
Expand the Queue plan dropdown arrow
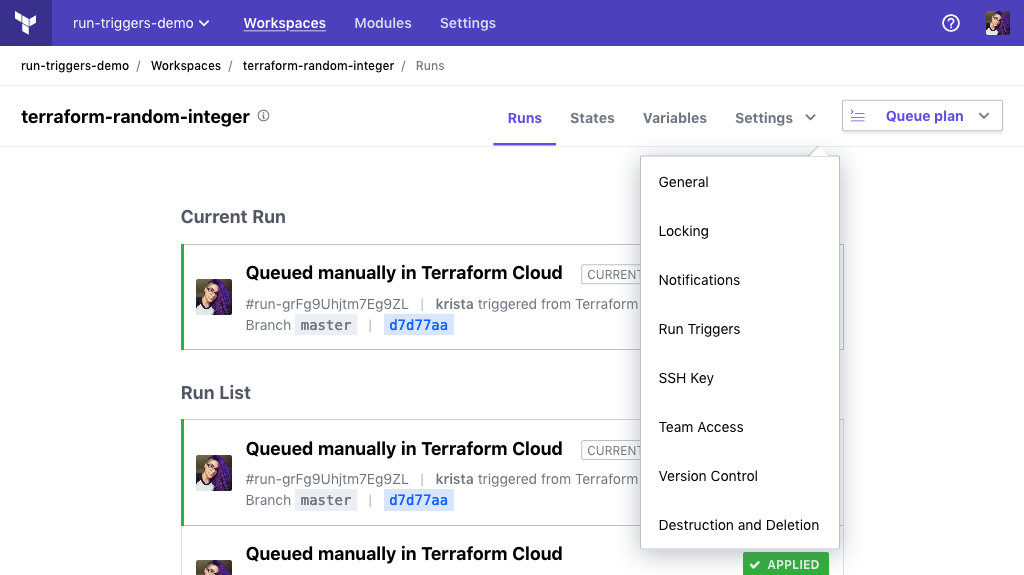(984, 116)
